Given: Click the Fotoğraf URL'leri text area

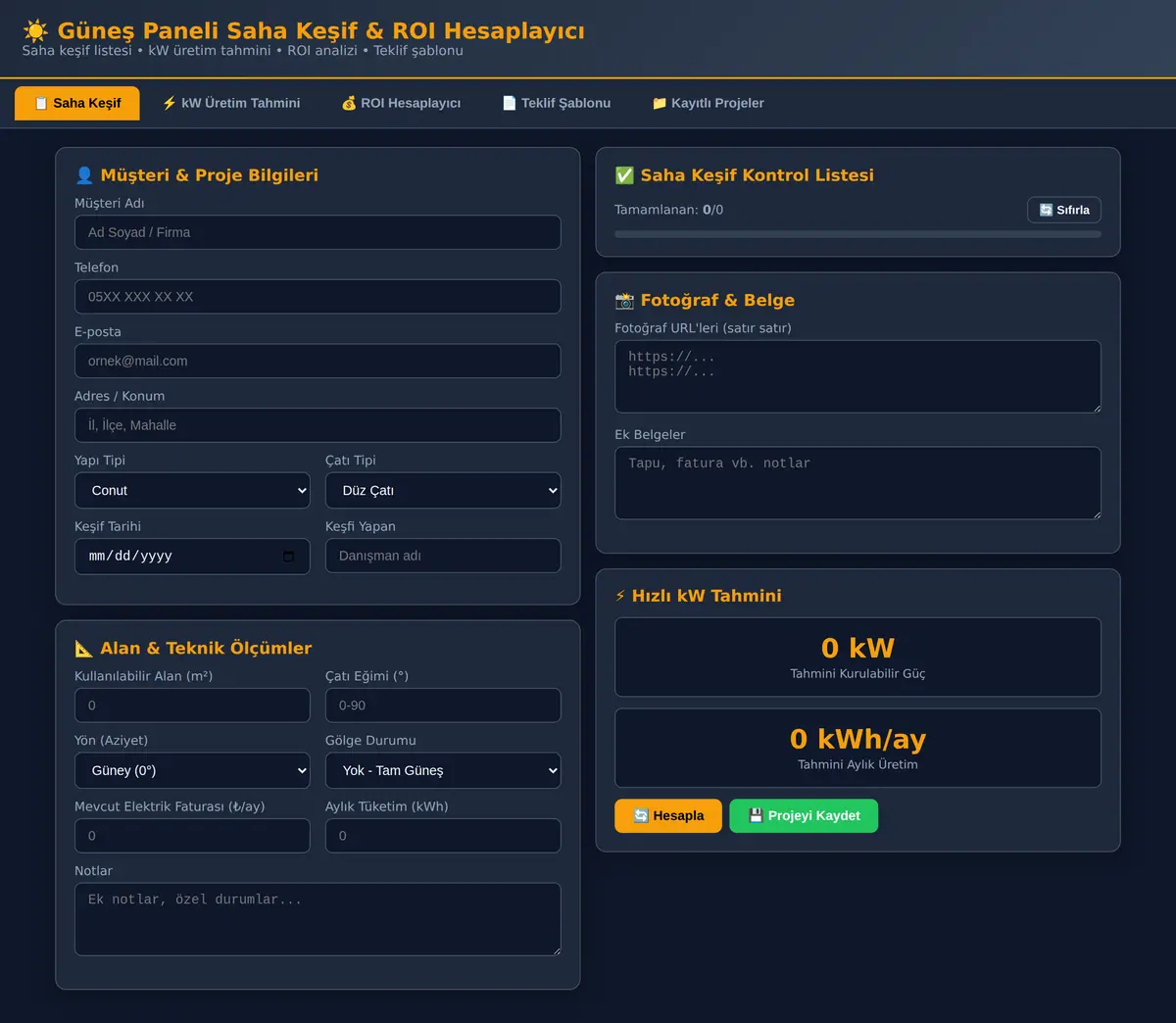Looking at the screenshot, I should [x=857, y=376].
